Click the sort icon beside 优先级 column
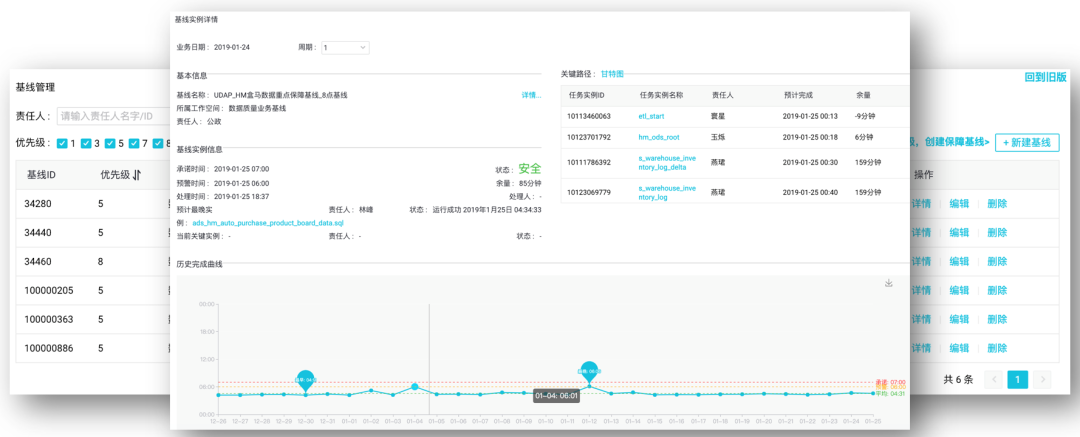The width and height of the screenshot is (1080, 437). coord(137,174)
